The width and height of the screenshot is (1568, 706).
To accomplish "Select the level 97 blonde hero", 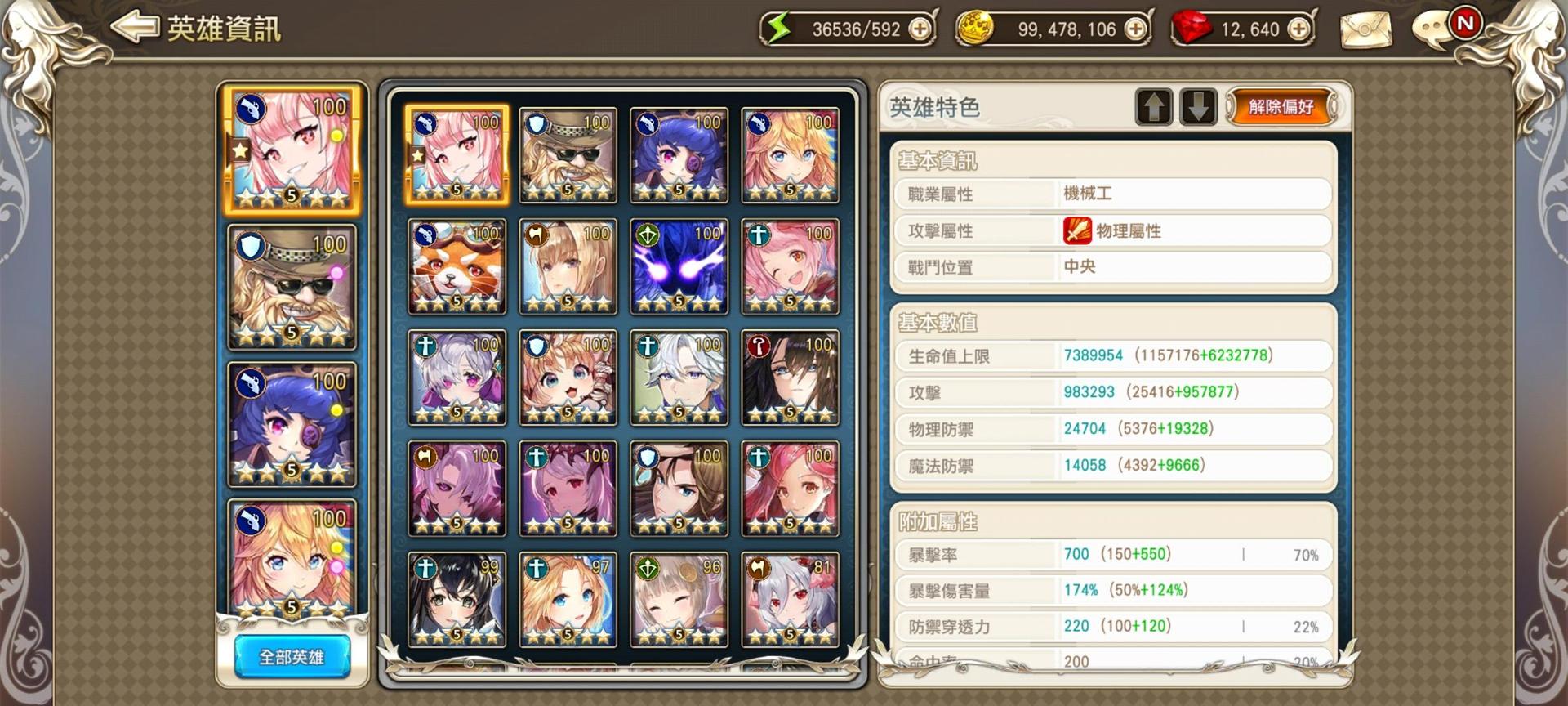I will 568,600.
